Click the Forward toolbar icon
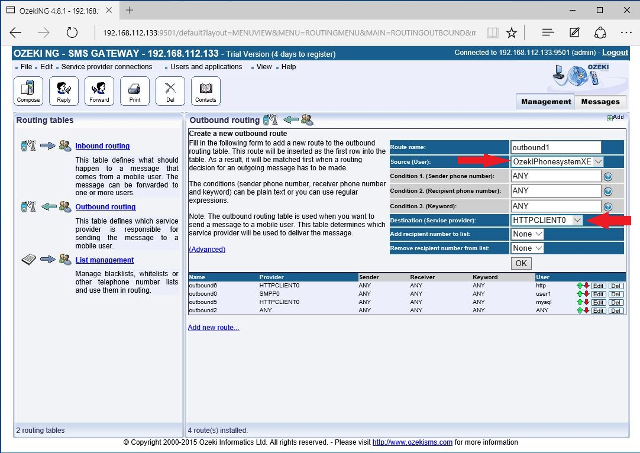 point(99,91)
